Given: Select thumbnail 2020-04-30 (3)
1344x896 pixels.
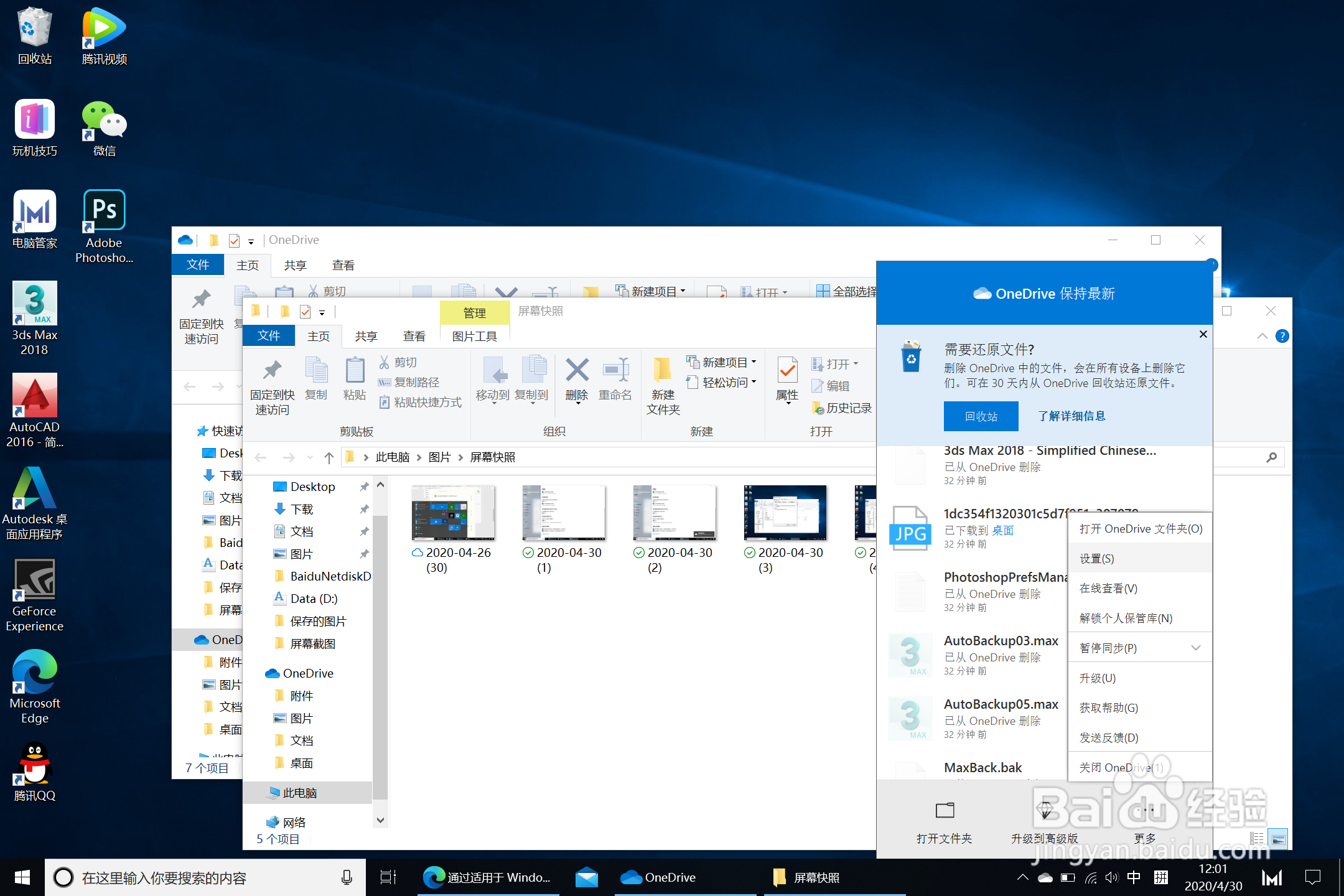Looking at the screenshot, I should coord(785,529).
